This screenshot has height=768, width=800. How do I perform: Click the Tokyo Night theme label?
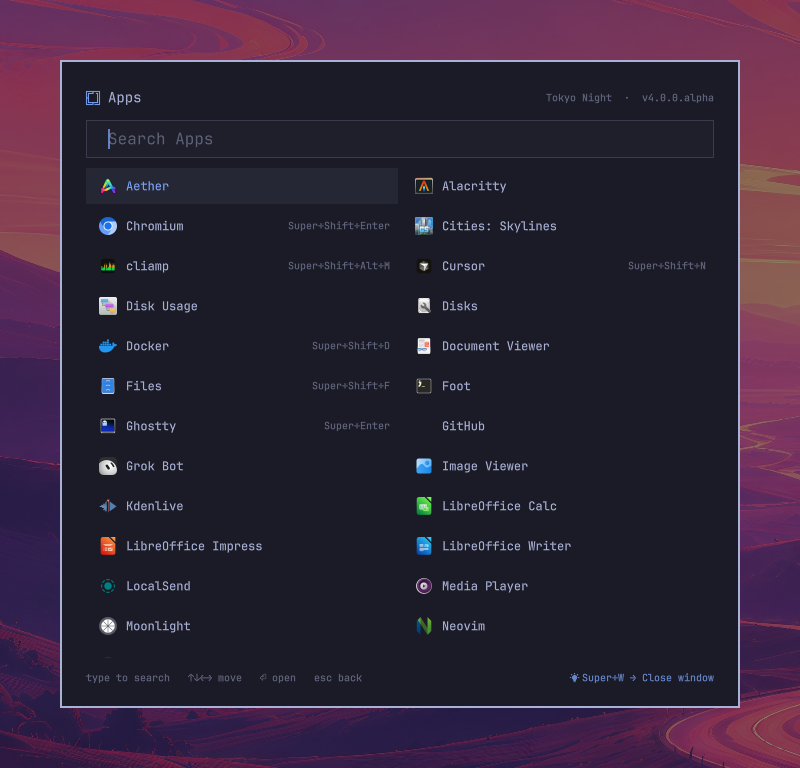[x=579, y=98]
